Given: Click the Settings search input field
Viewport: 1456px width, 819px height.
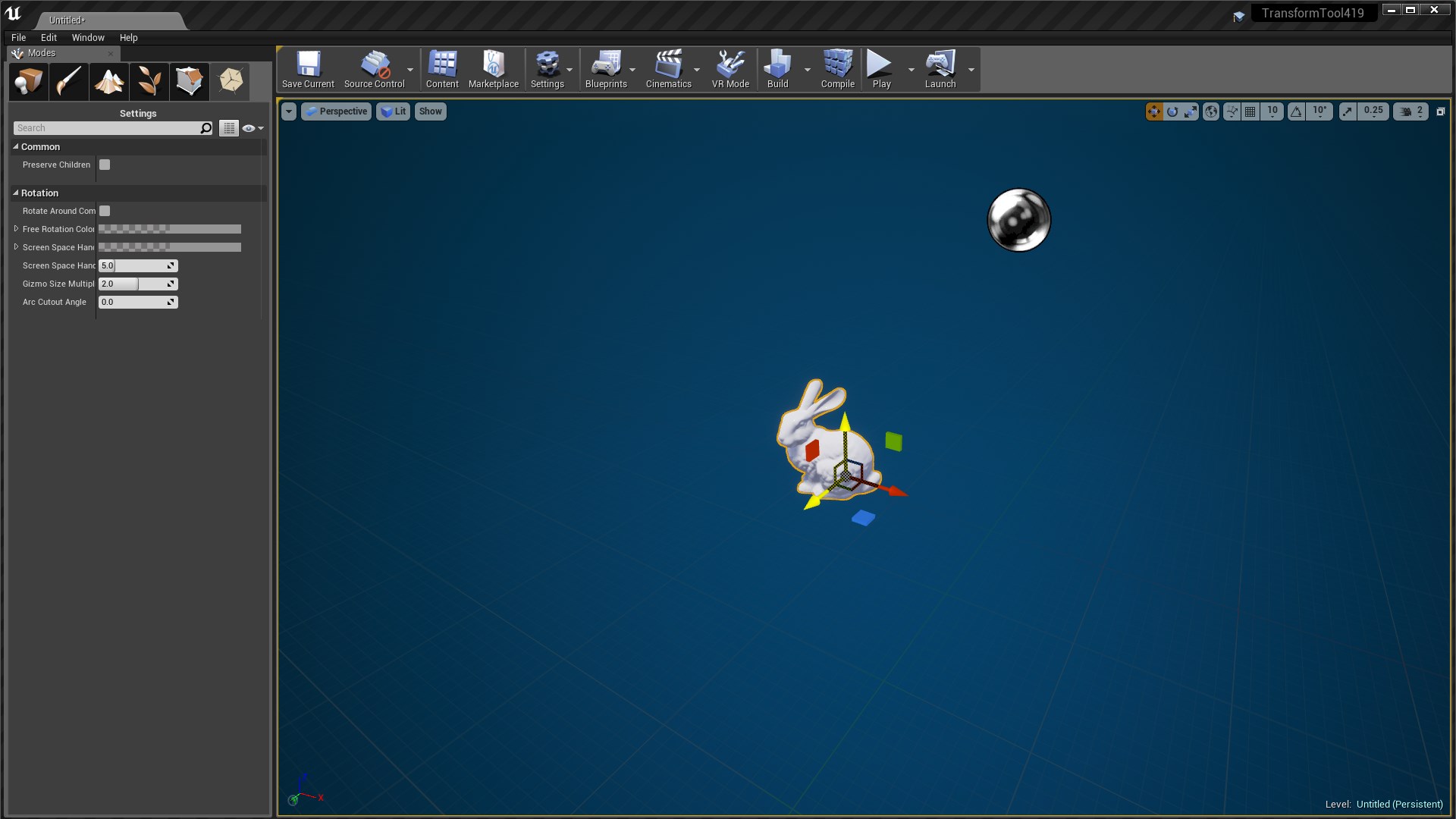Looking at the screenshot, I should coord(106,128).
